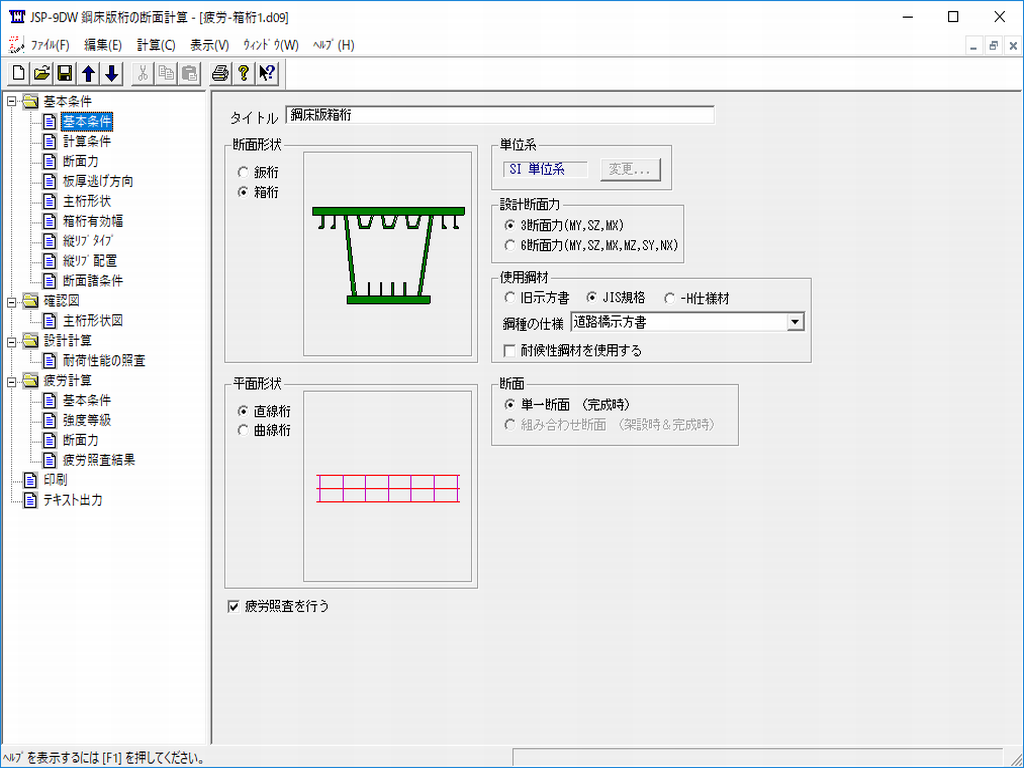Open 主桁形状図 in the tree
1024x768 pixels.
(92, 320)
